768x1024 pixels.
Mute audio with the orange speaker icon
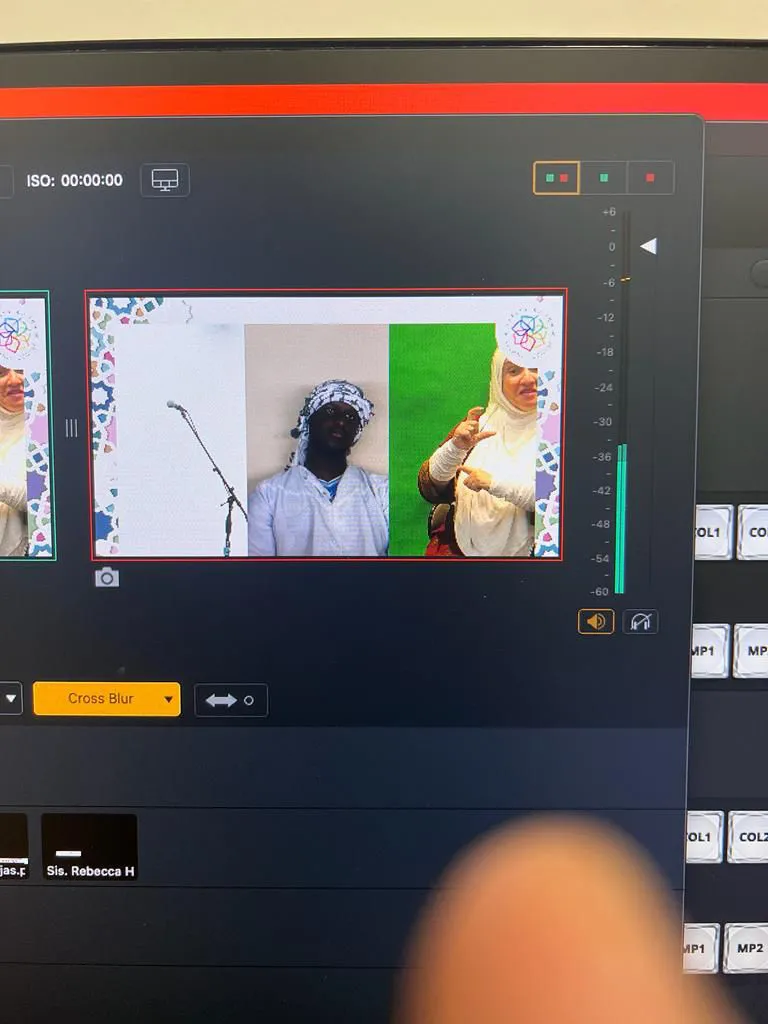pyautogui.click(x=596, y=621)
